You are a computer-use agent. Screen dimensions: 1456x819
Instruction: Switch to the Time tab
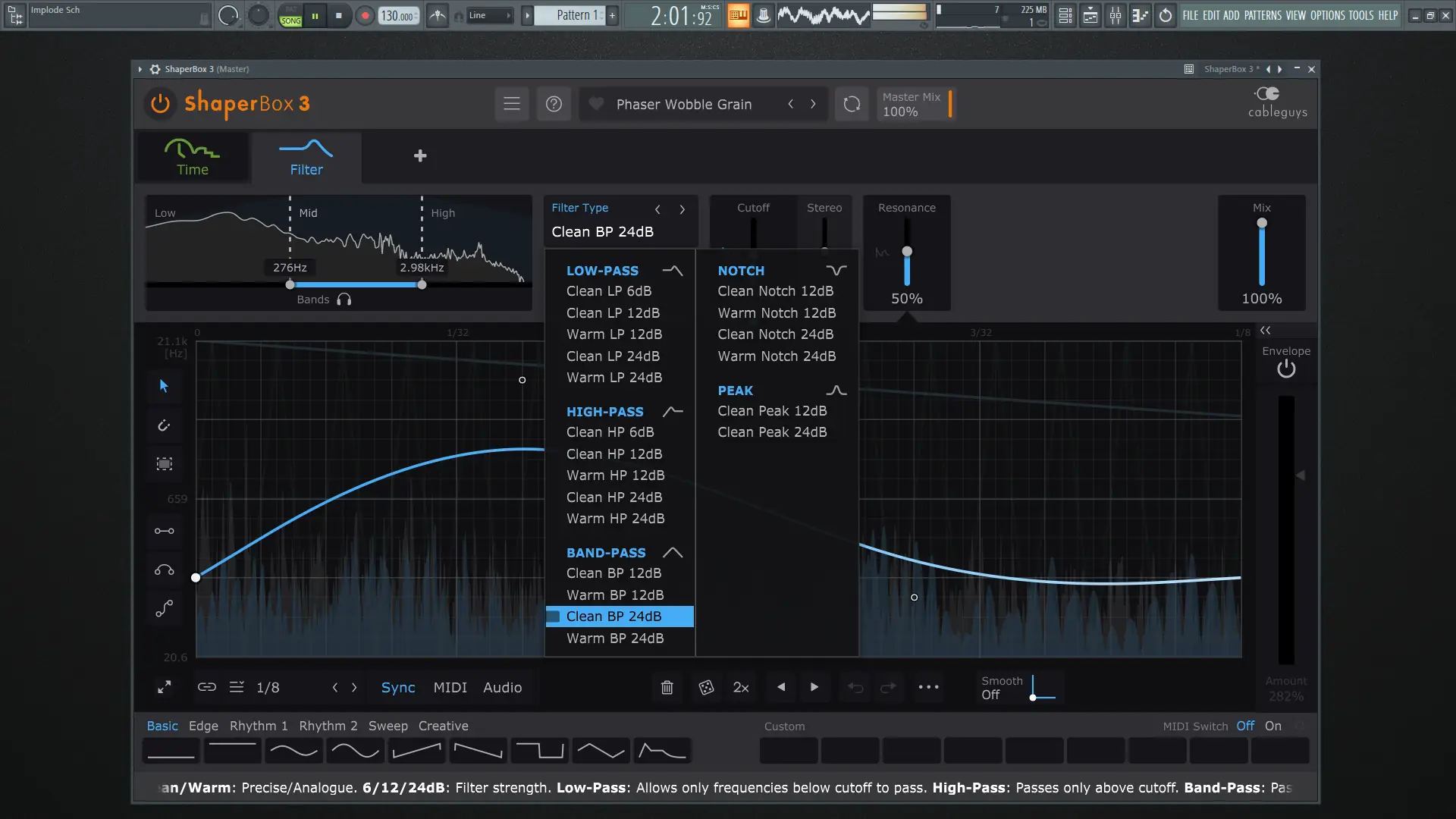[192, 157]
